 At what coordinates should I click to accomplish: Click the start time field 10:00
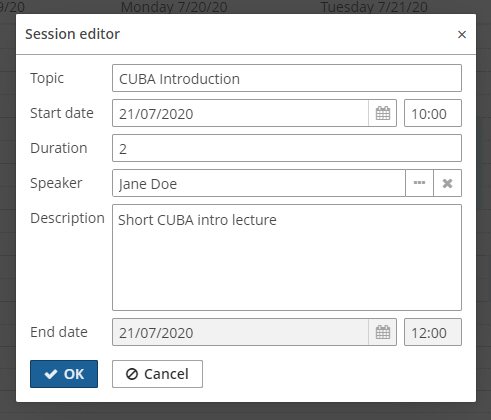433,113
